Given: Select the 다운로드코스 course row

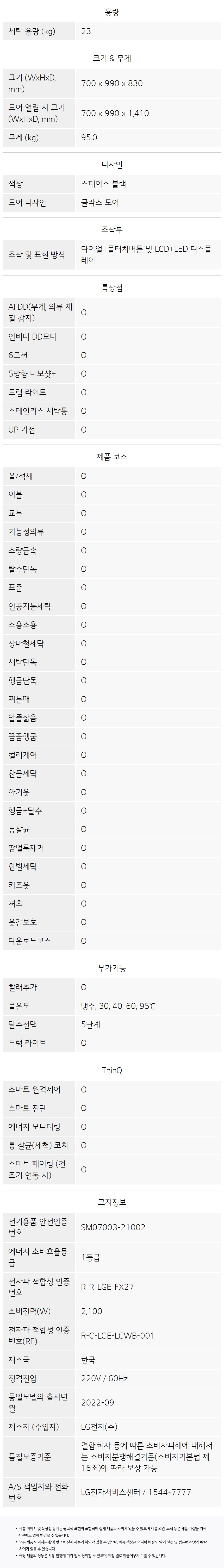Looking at the screenshot, I should (x=112, y=940).
